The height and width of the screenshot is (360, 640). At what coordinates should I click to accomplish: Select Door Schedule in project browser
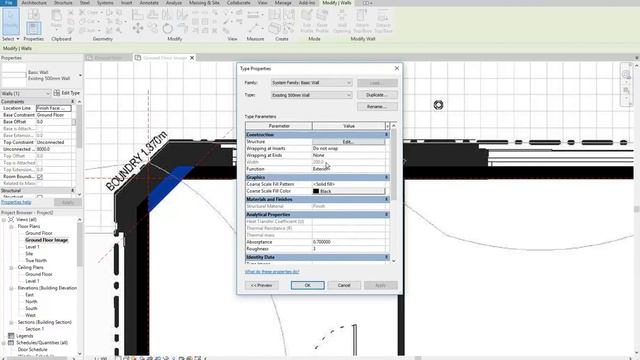click(32, 350)
